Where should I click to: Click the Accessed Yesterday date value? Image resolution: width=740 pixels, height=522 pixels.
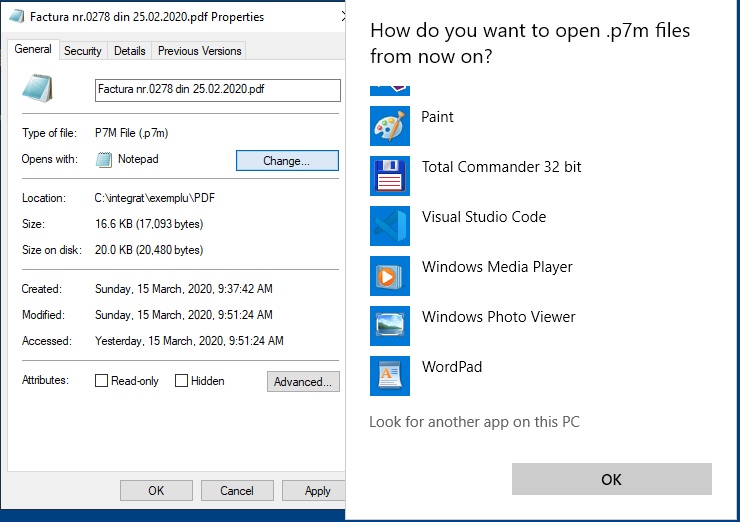click(189, 341)
